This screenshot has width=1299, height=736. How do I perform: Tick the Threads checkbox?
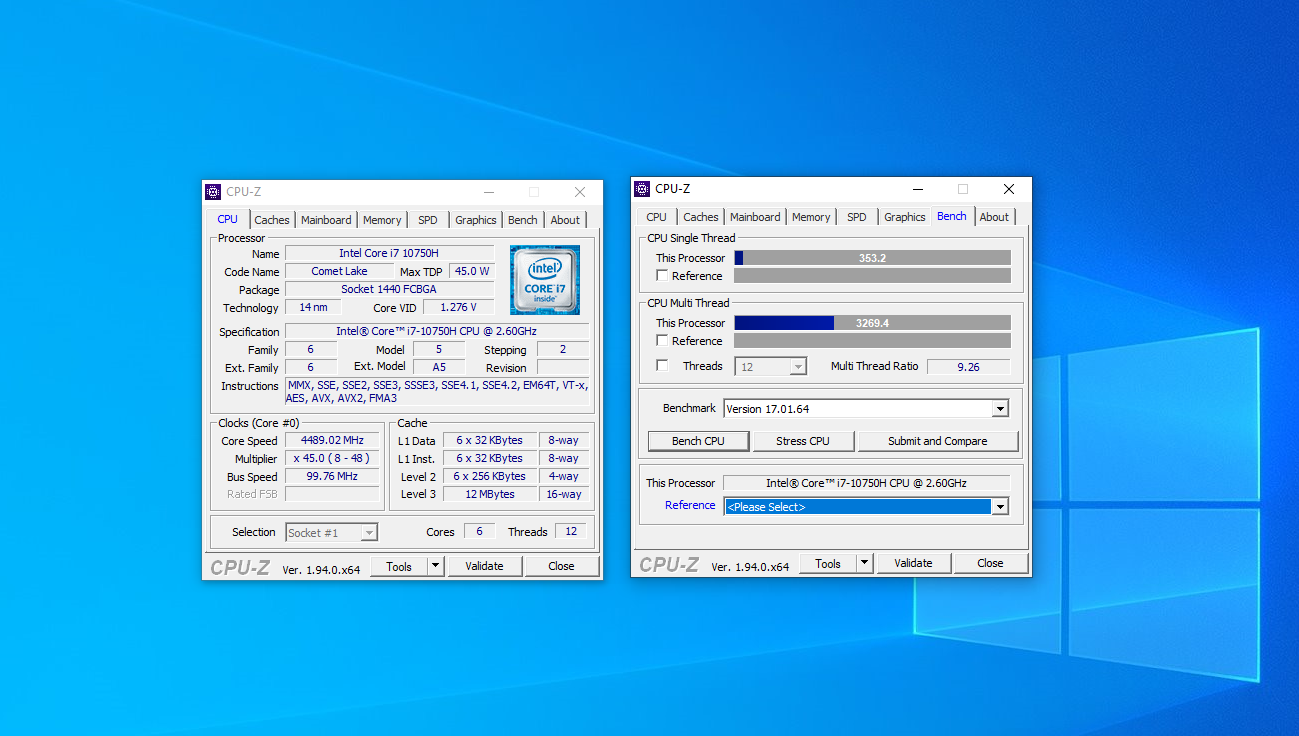click(x=662, y=366)
